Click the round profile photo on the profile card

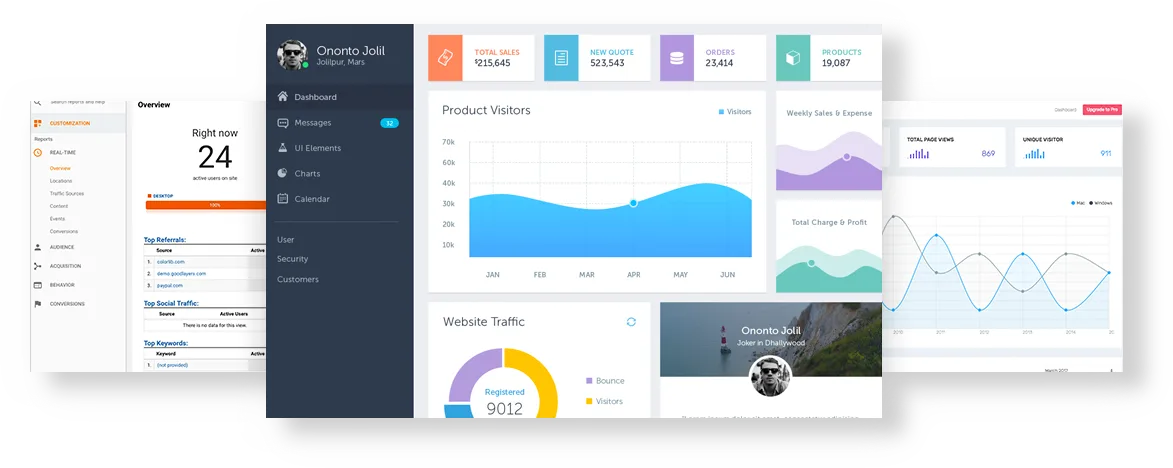click(x=771, y=376)
